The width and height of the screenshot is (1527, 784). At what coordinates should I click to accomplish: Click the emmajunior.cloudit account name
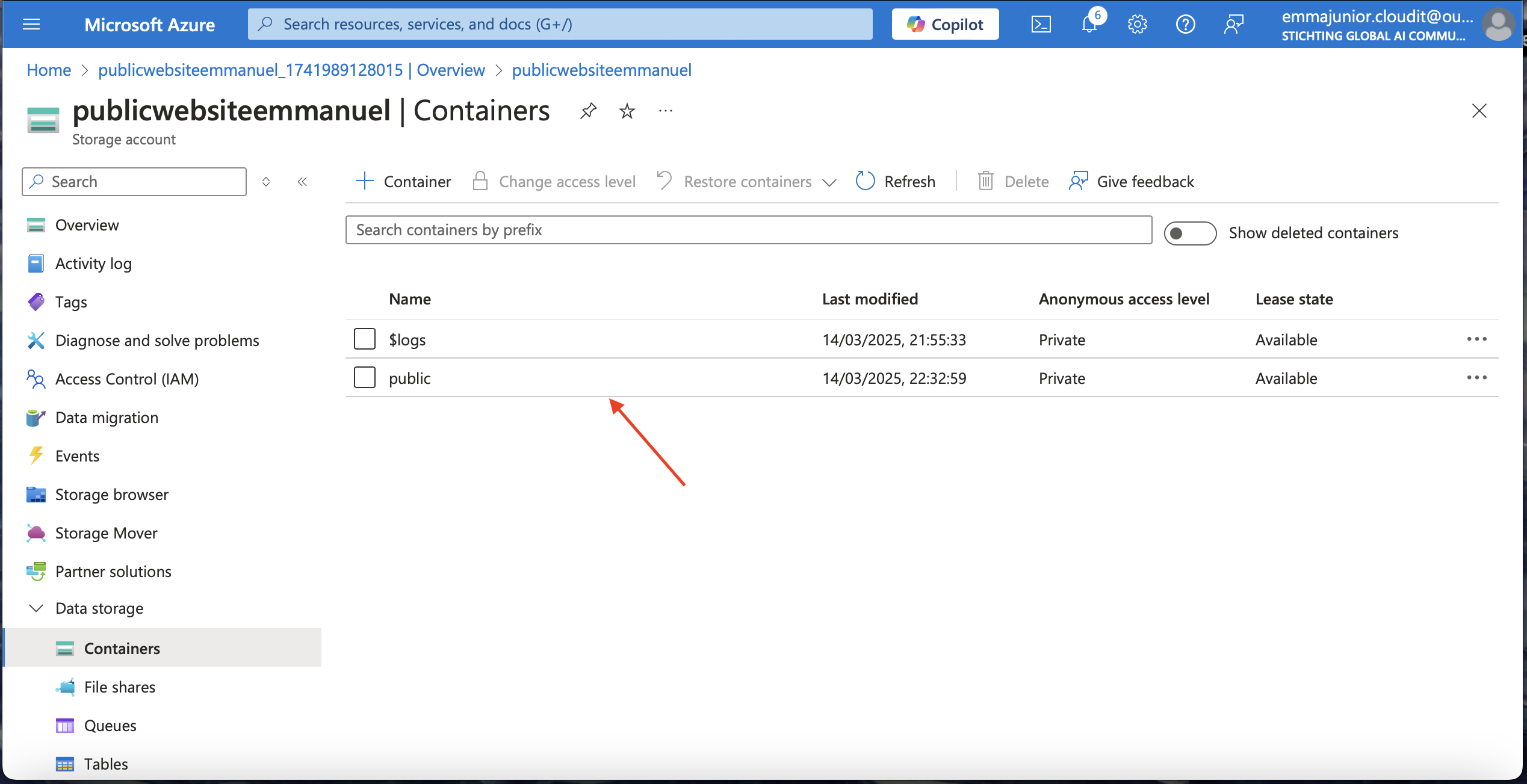(x=1377, y=16)
